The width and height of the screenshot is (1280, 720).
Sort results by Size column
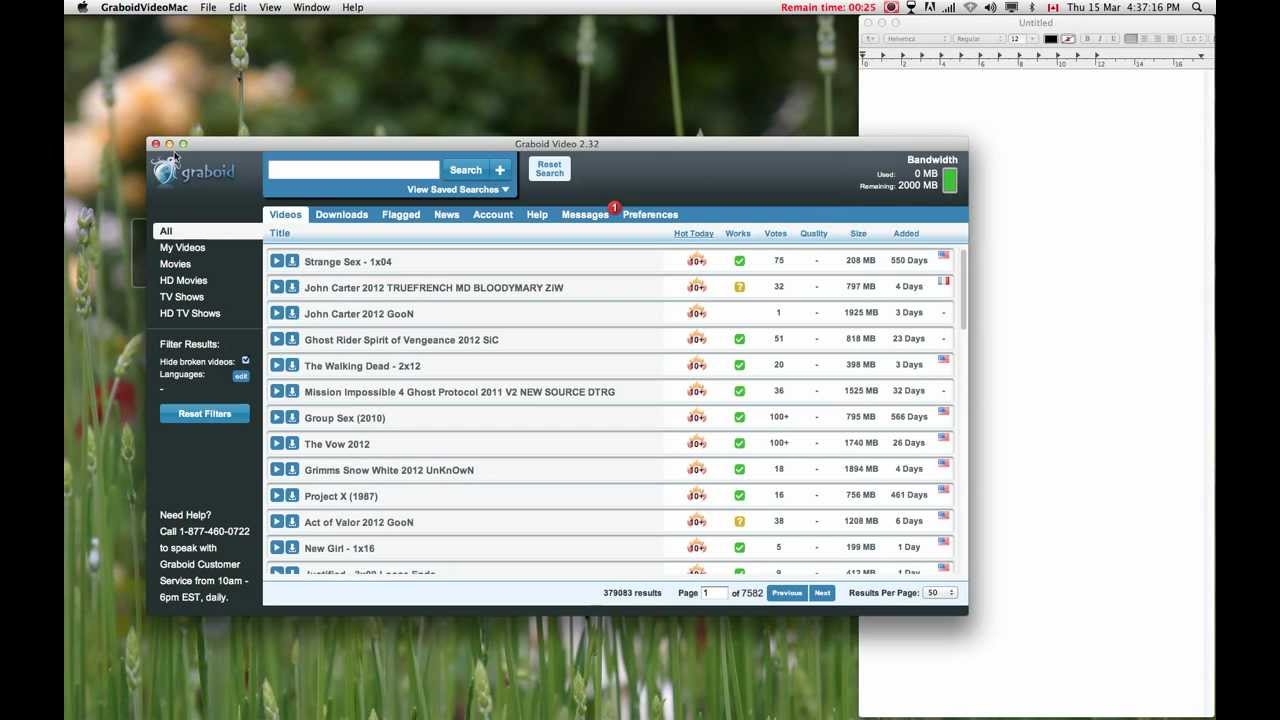point(858,234)
